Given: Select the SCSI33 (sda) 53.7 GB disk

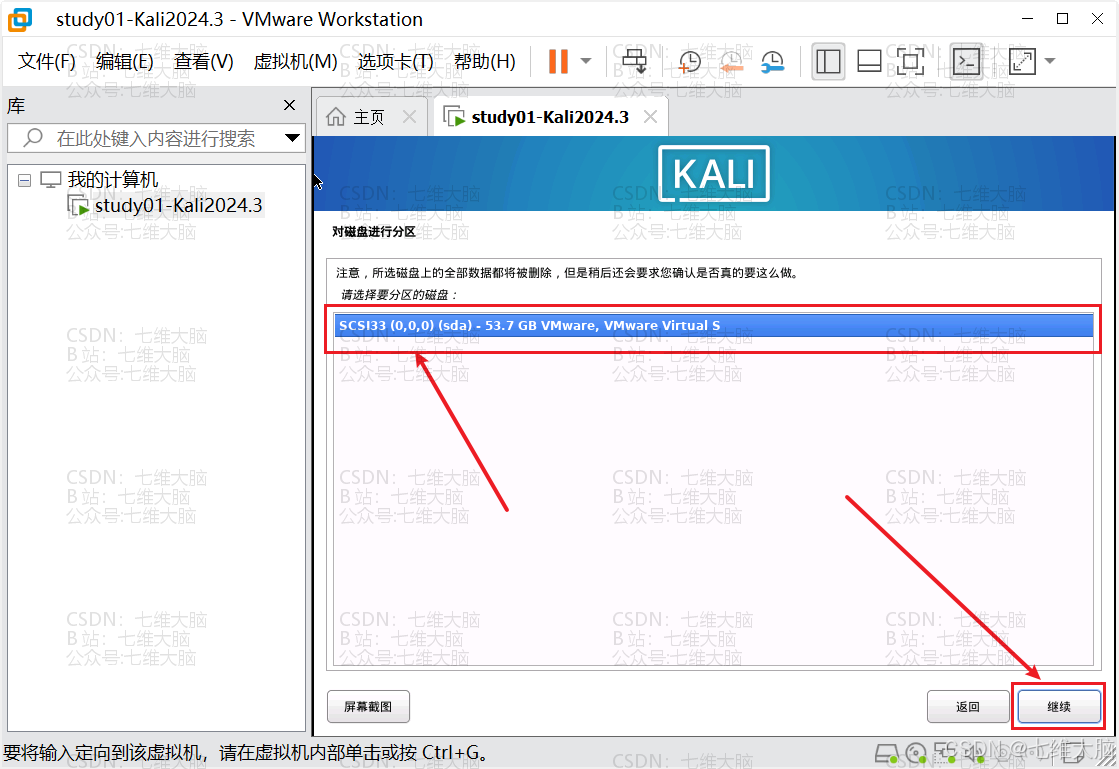Looking at the screenshot, I should [714, 325].
